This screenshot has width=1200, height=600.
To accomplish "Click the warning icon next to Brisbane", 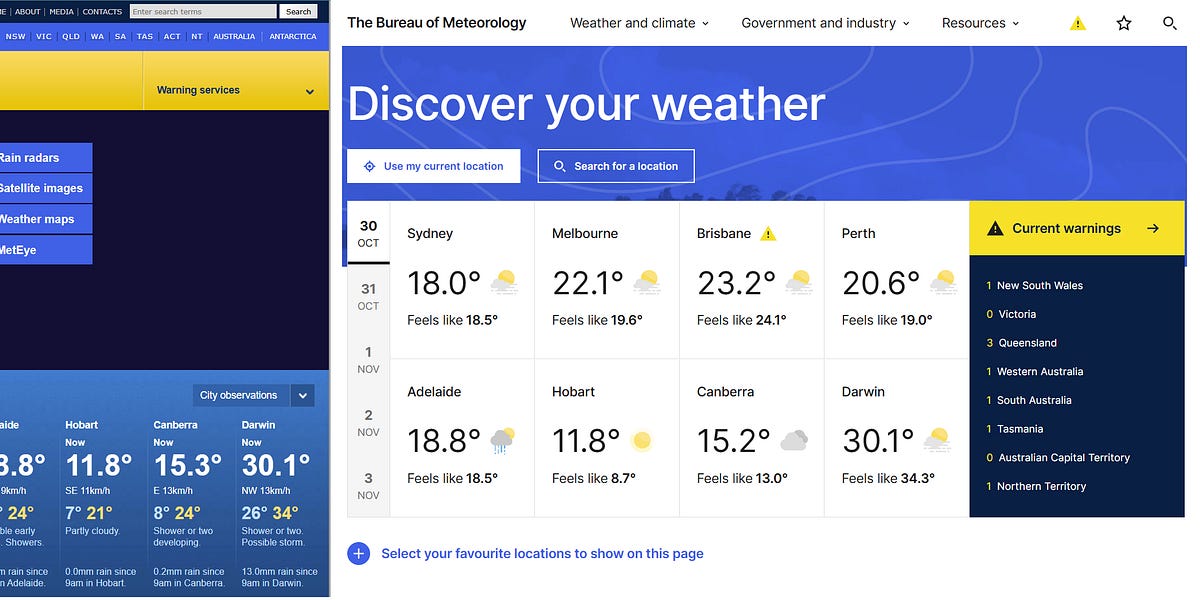I will tap(768, 233).
